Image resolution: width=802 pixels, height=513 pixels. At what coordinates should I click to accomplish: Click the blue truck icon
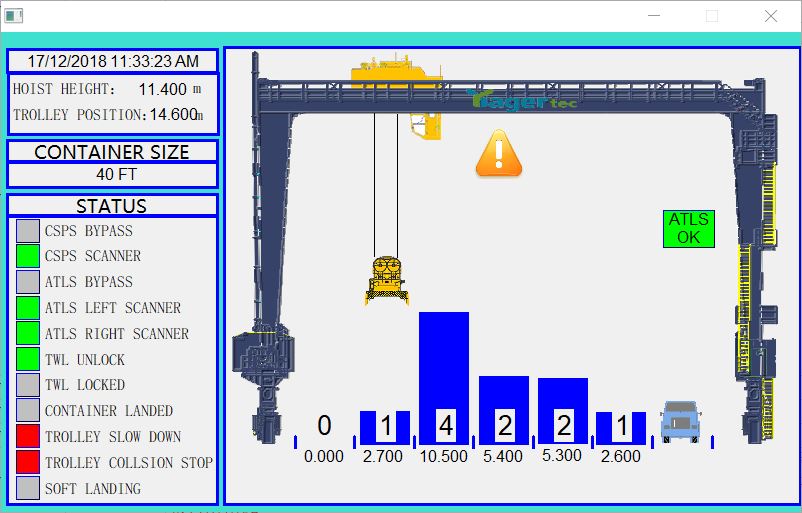680,421
